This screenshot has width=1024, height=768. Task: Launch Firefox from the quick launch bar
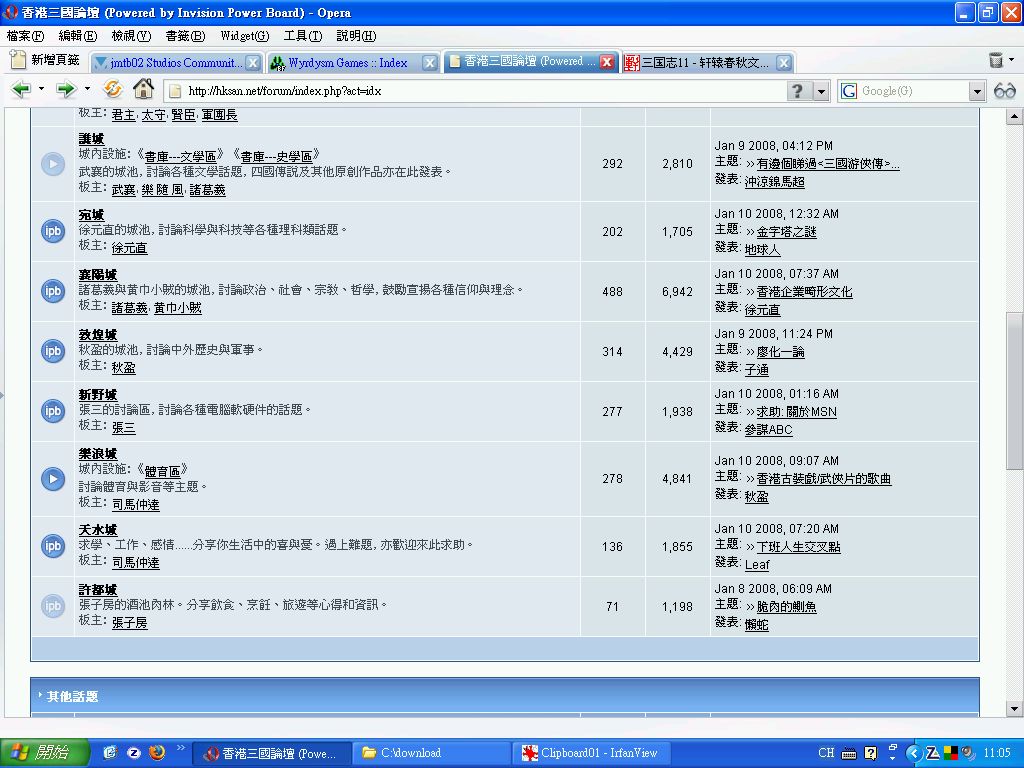[156, 752]
